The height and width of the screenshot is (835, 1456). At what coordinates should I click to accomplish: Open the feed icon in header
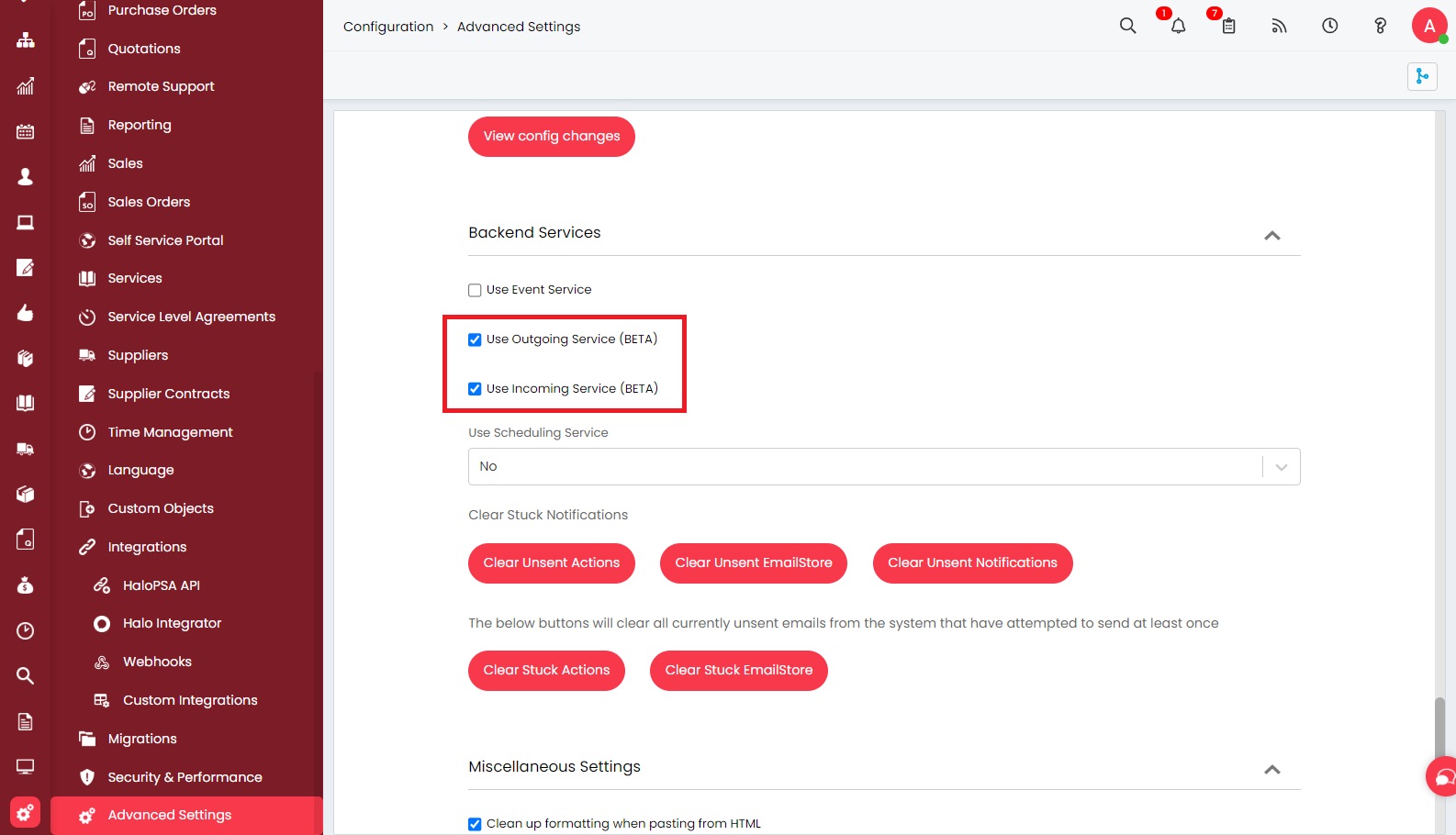tap(1279, 26)
